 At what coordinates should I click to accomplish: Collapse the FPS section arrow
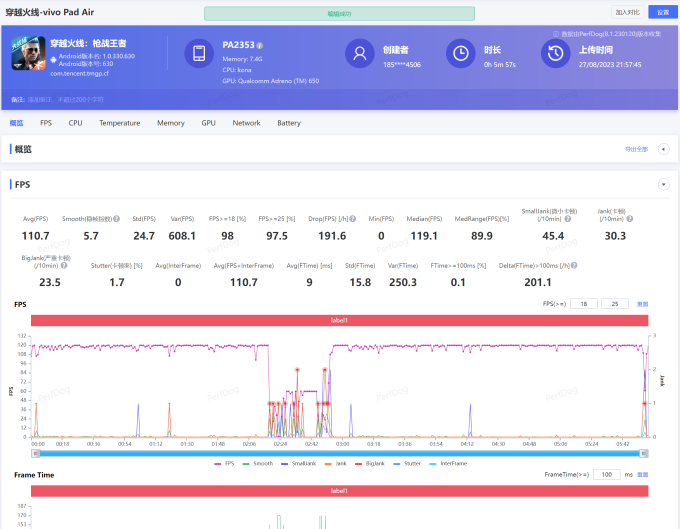tap(664, 185)
